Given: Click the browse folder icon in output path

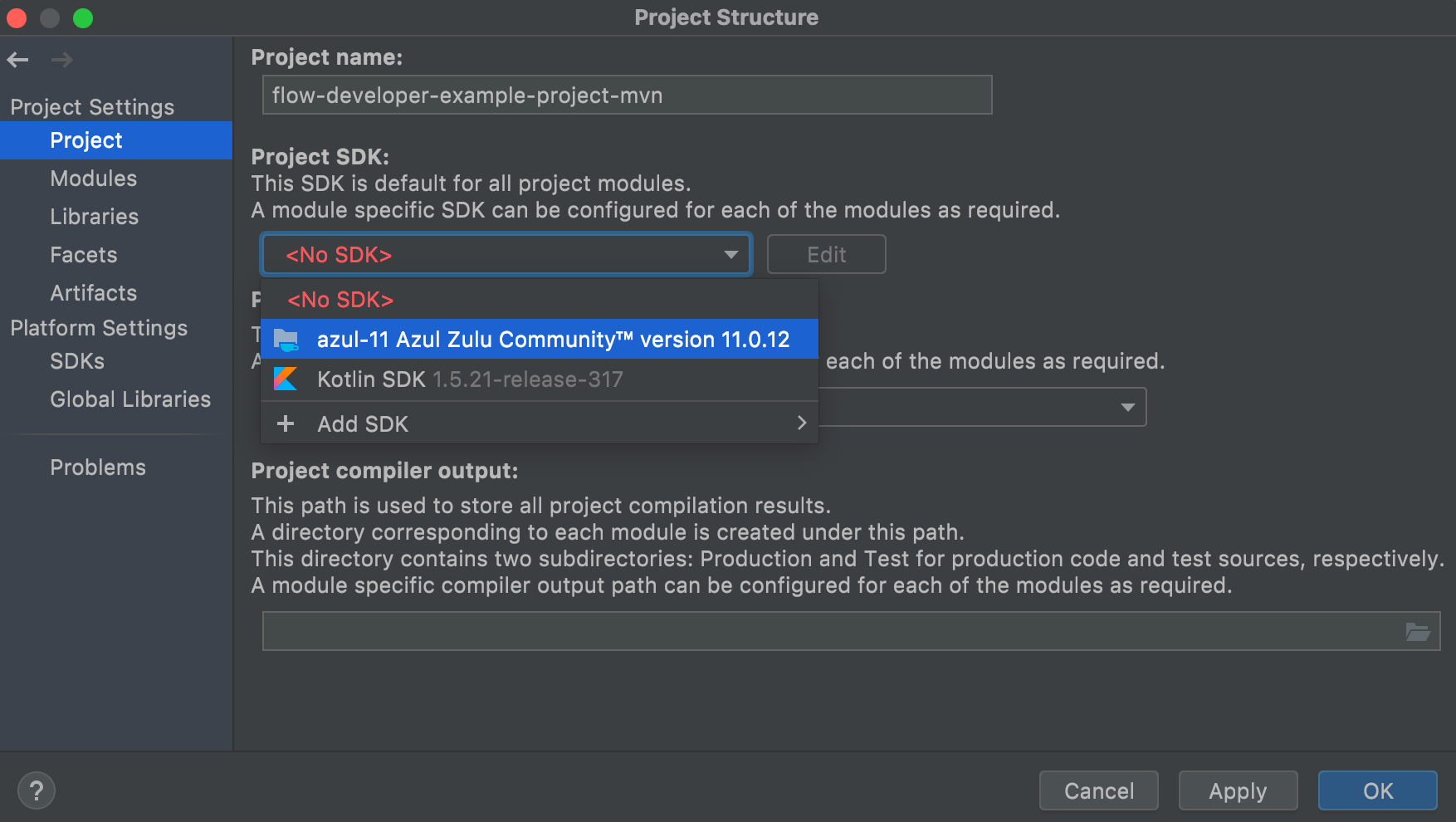Looking at the screenshot, I should [x=1417, y=632].
